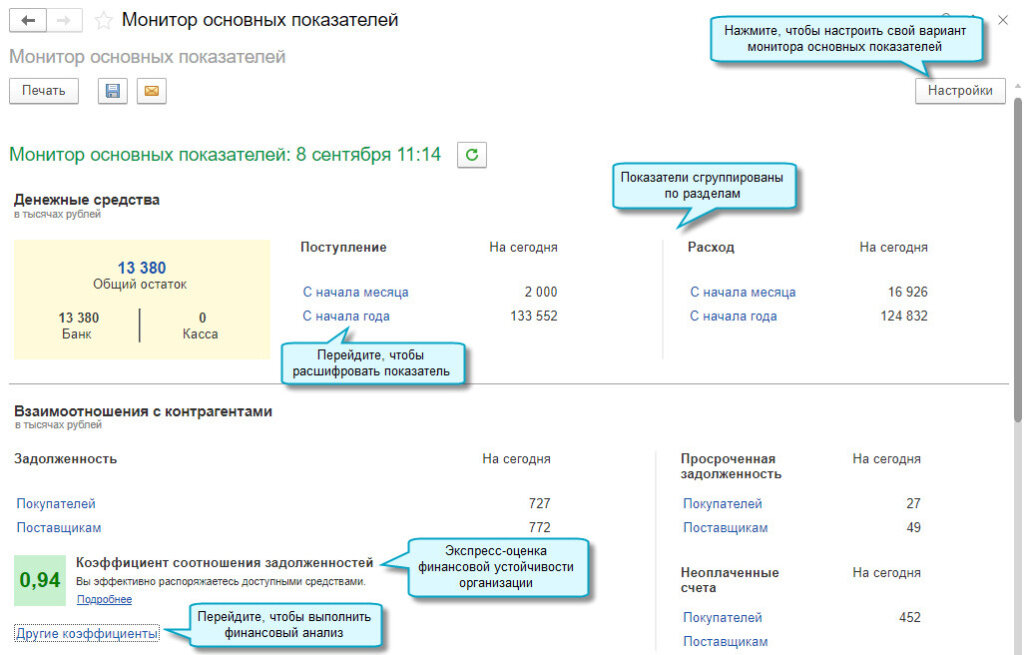Click the 124 832 expense value

coord(904,316)
